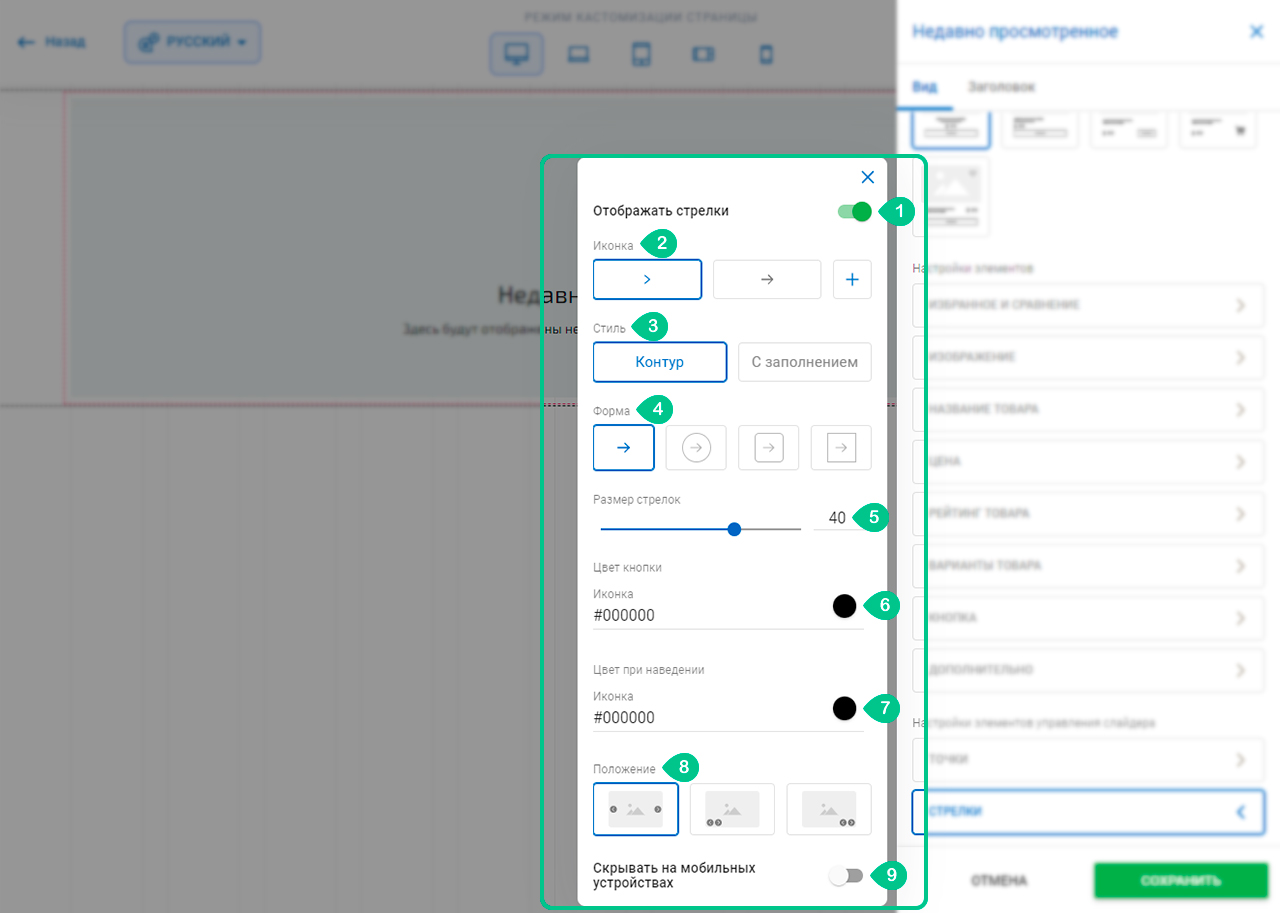Viewport: 1280px width, 913px height.
Task: Select arrow in rounded square shape
Action: (768, 448)
